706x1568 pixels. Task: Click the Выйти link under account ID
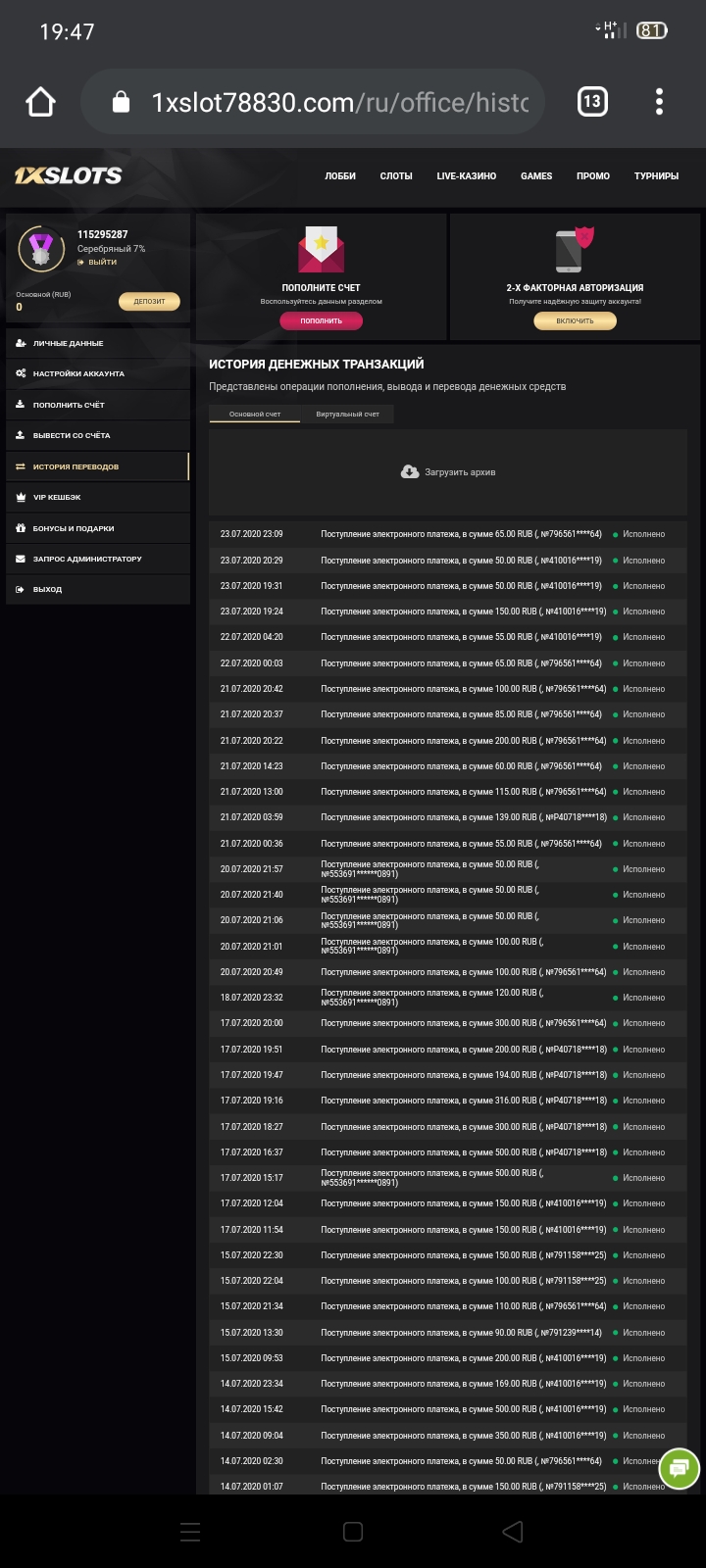102,263
